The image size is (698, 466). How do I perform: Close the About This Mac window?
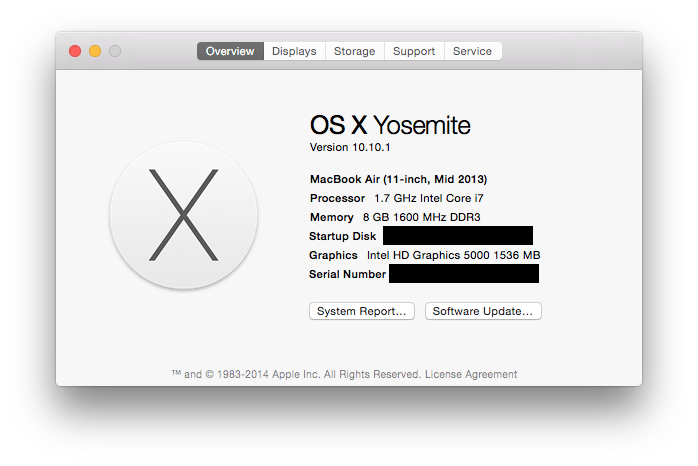click(75, 51)
